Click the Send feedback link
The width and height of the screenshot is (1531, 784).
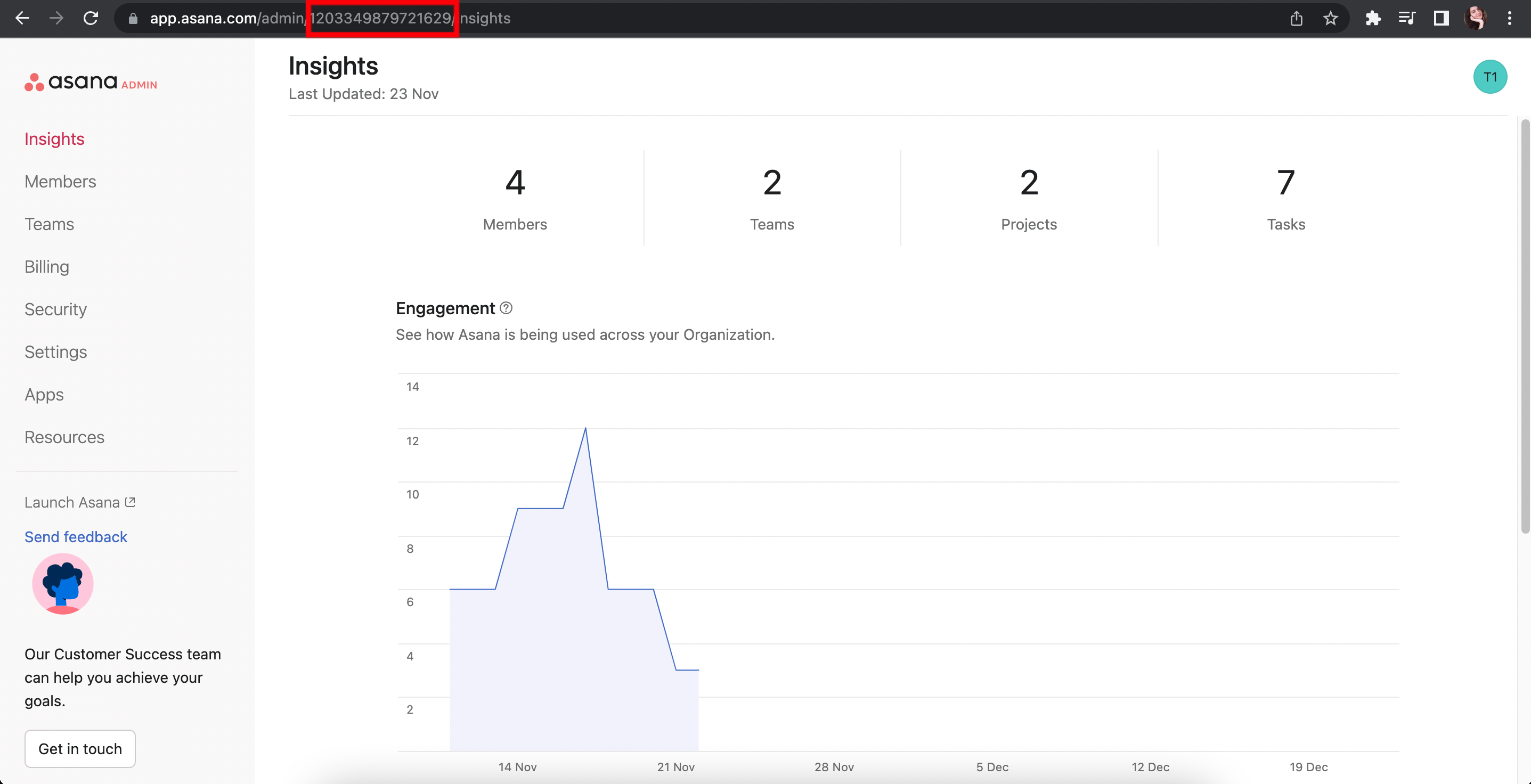(x=76, y=536)
